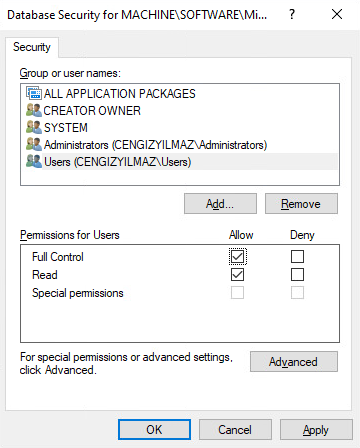Select ALL APPLICATION PACKAGES entry

click(119, 94)
